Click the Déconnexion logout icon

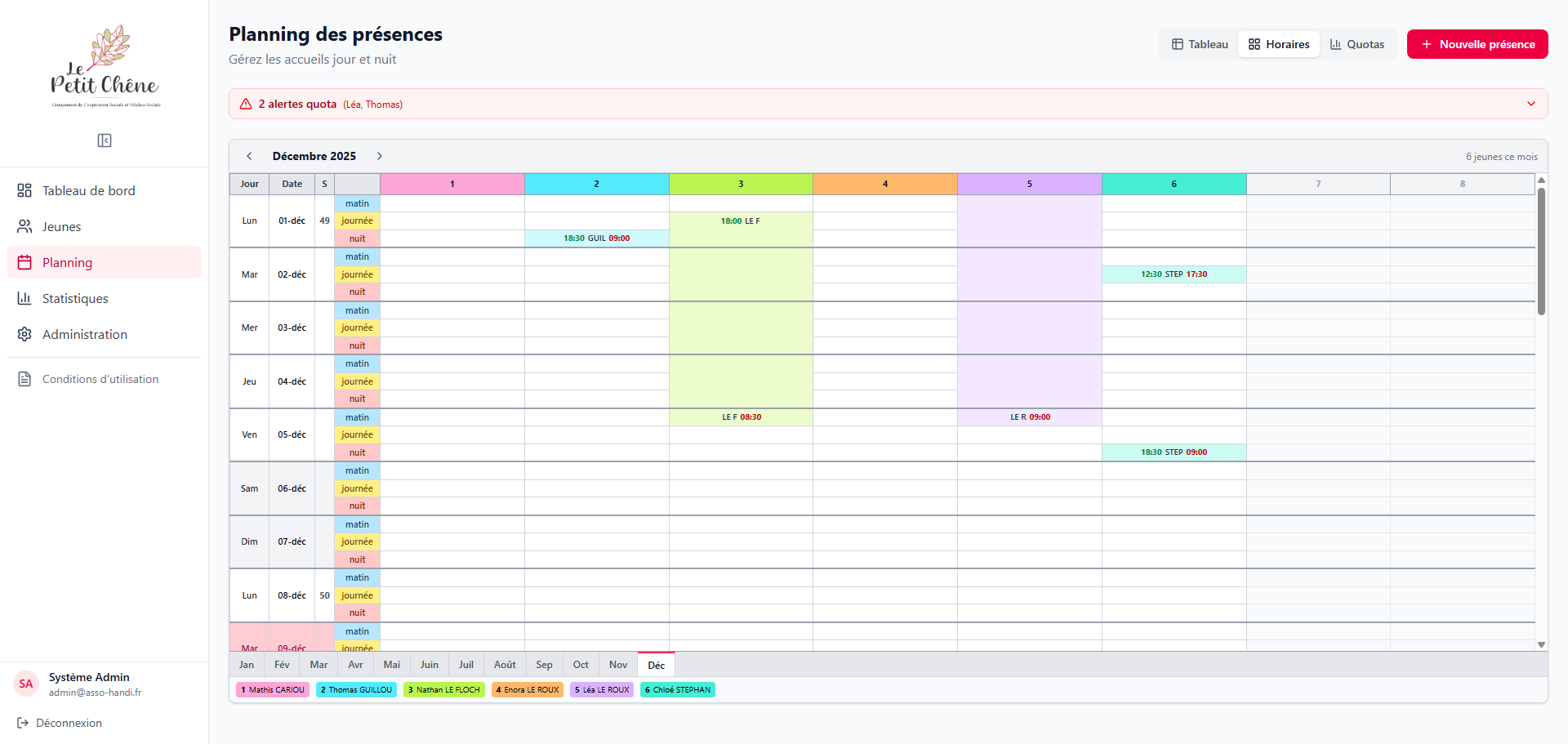(23, 723)
